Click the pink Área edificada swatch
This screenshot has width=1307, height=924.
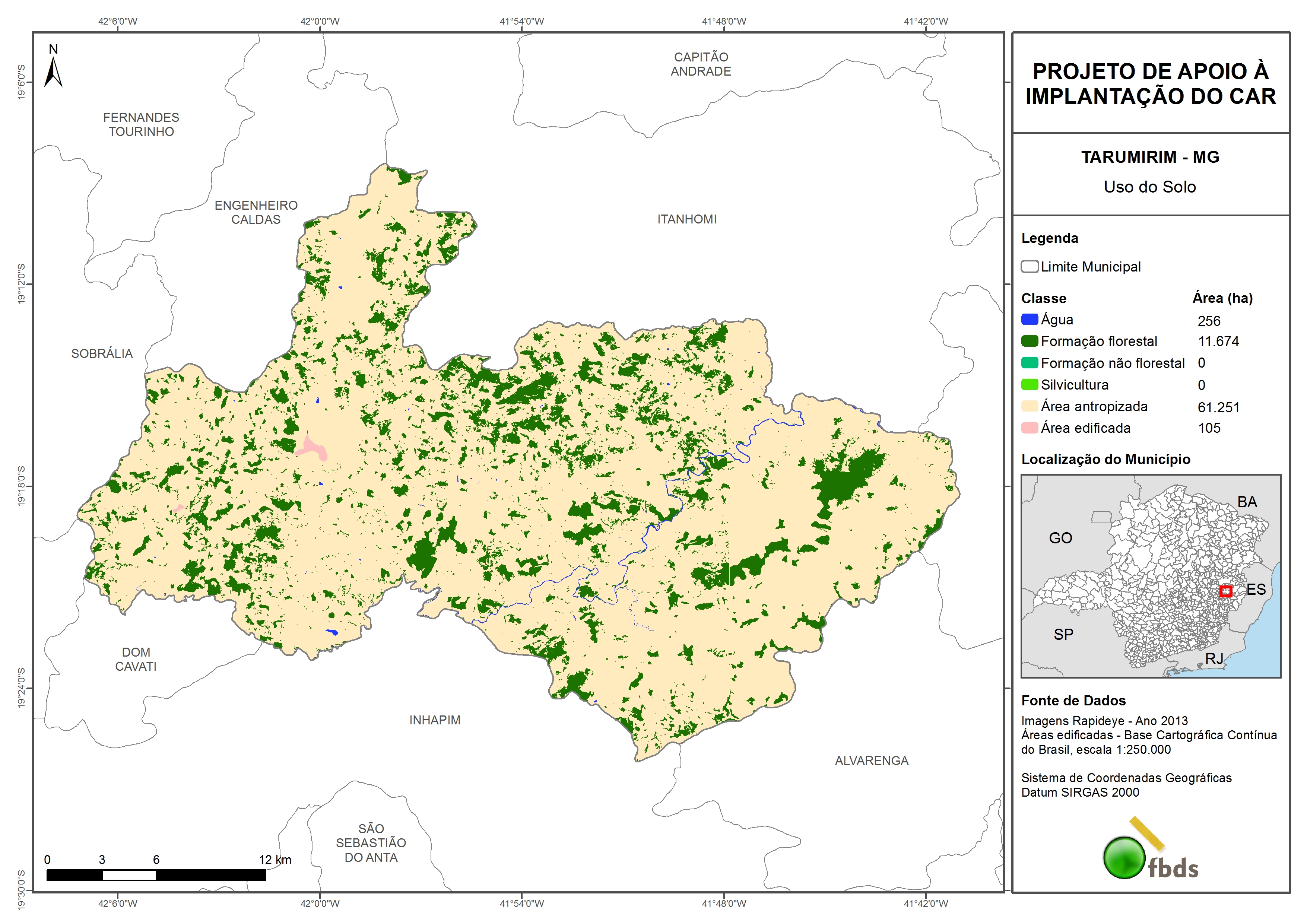[1029, 428]
